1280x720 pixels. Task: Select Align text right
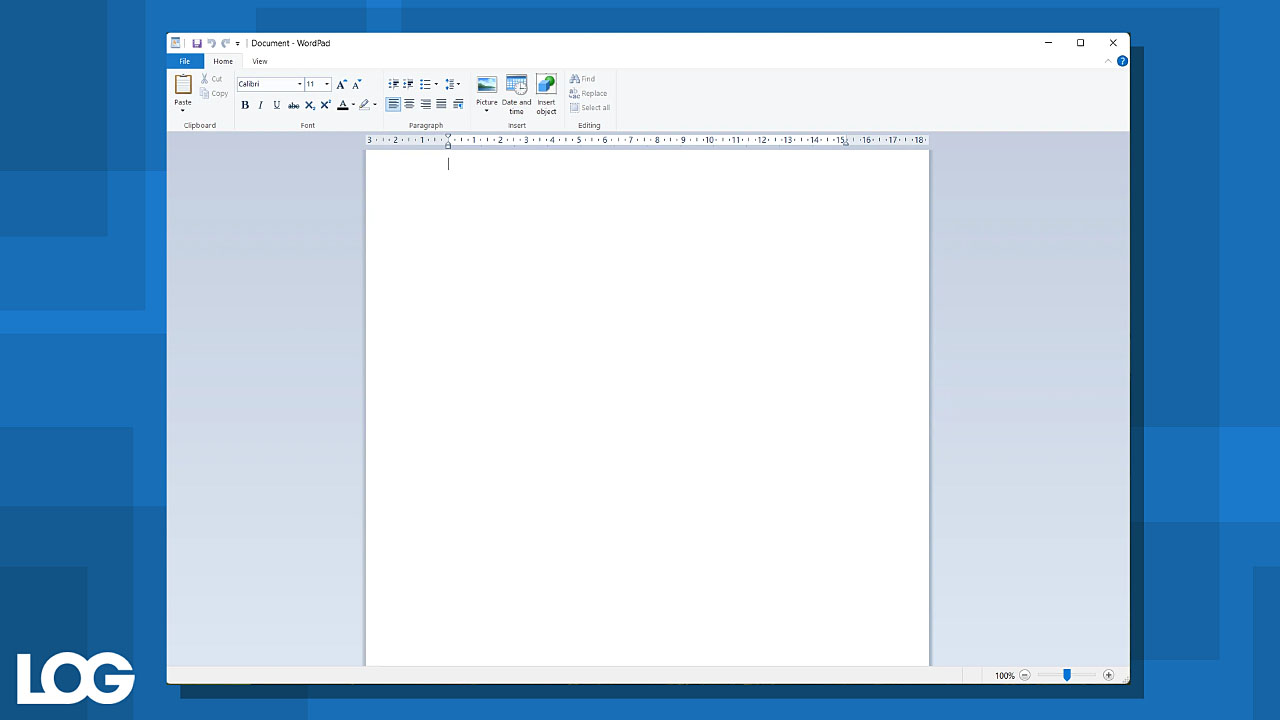[425, 104]
